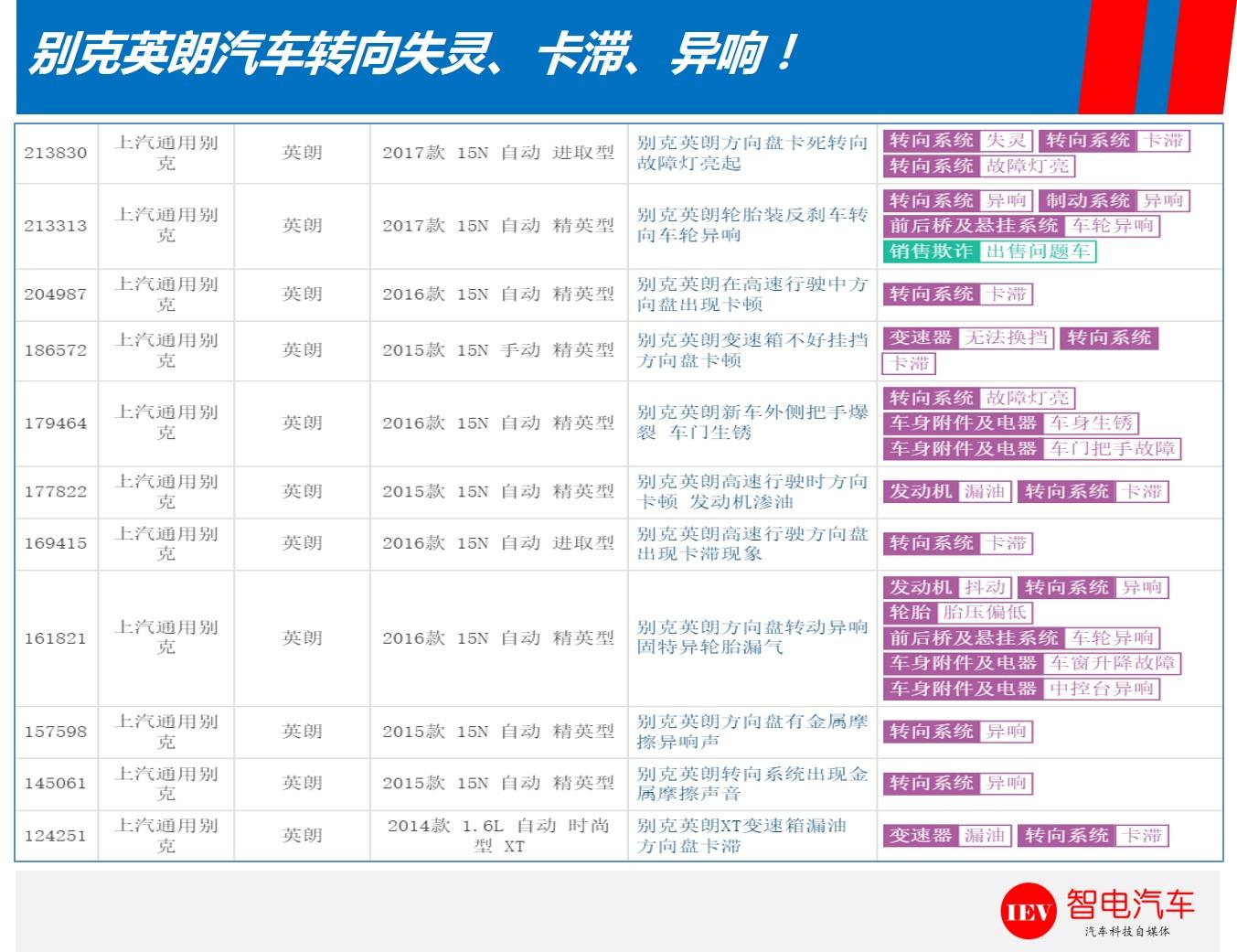
Task: Click model cell 2017款 15N 自动 进取型
Action: point(498,153)
